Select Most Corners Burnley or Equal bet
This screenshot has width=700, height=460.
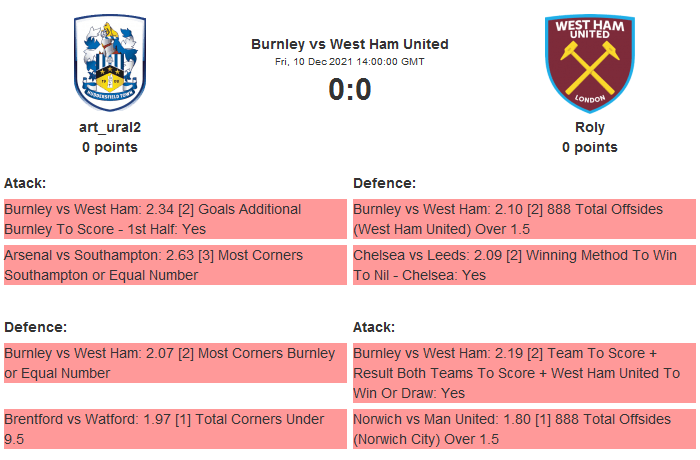174,364
